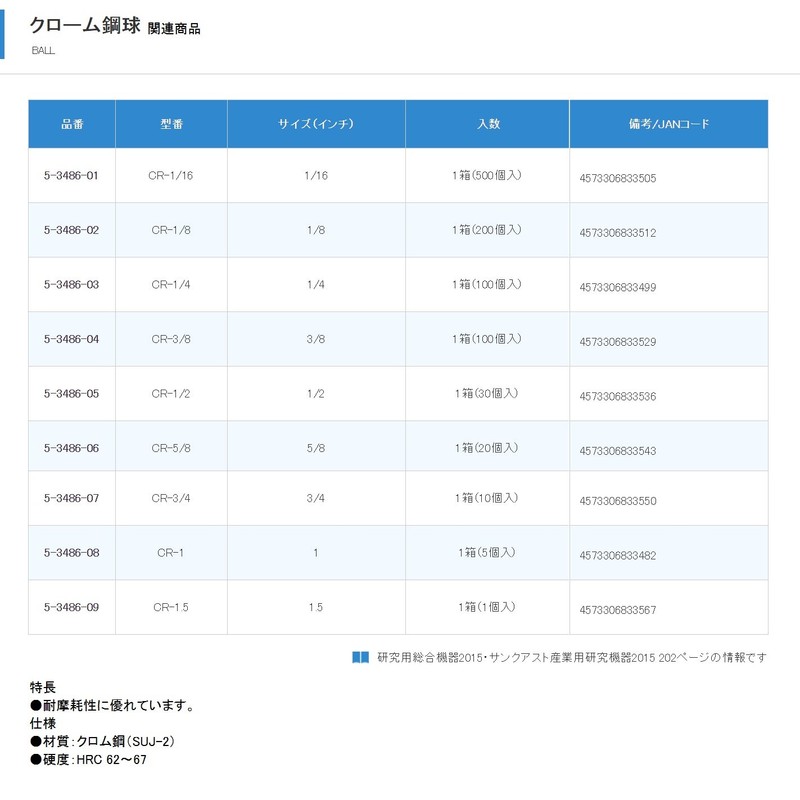Viewport: 800px width, 800px height.
Task: Click the 型番 column header
Action: pos(172,125)
